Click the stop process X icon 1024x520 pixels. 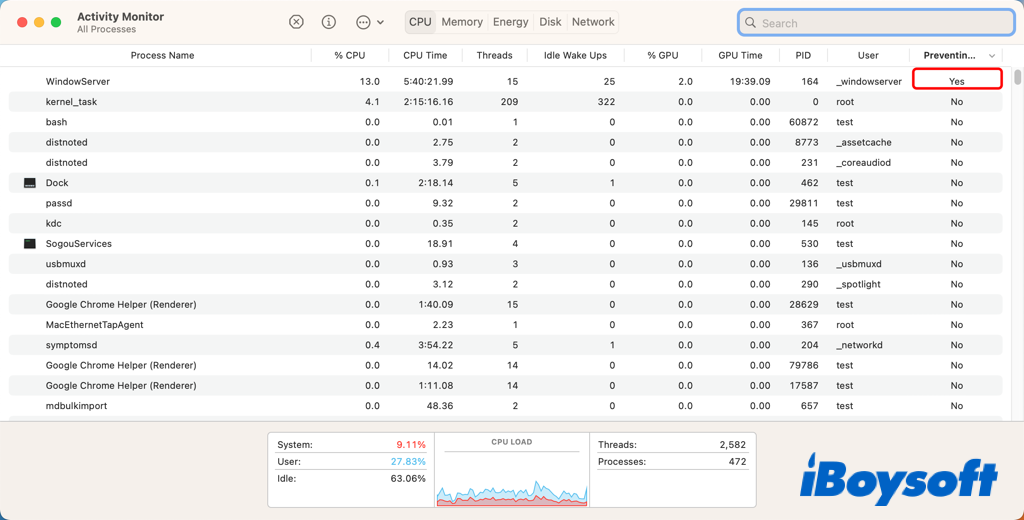click(296, 22)
